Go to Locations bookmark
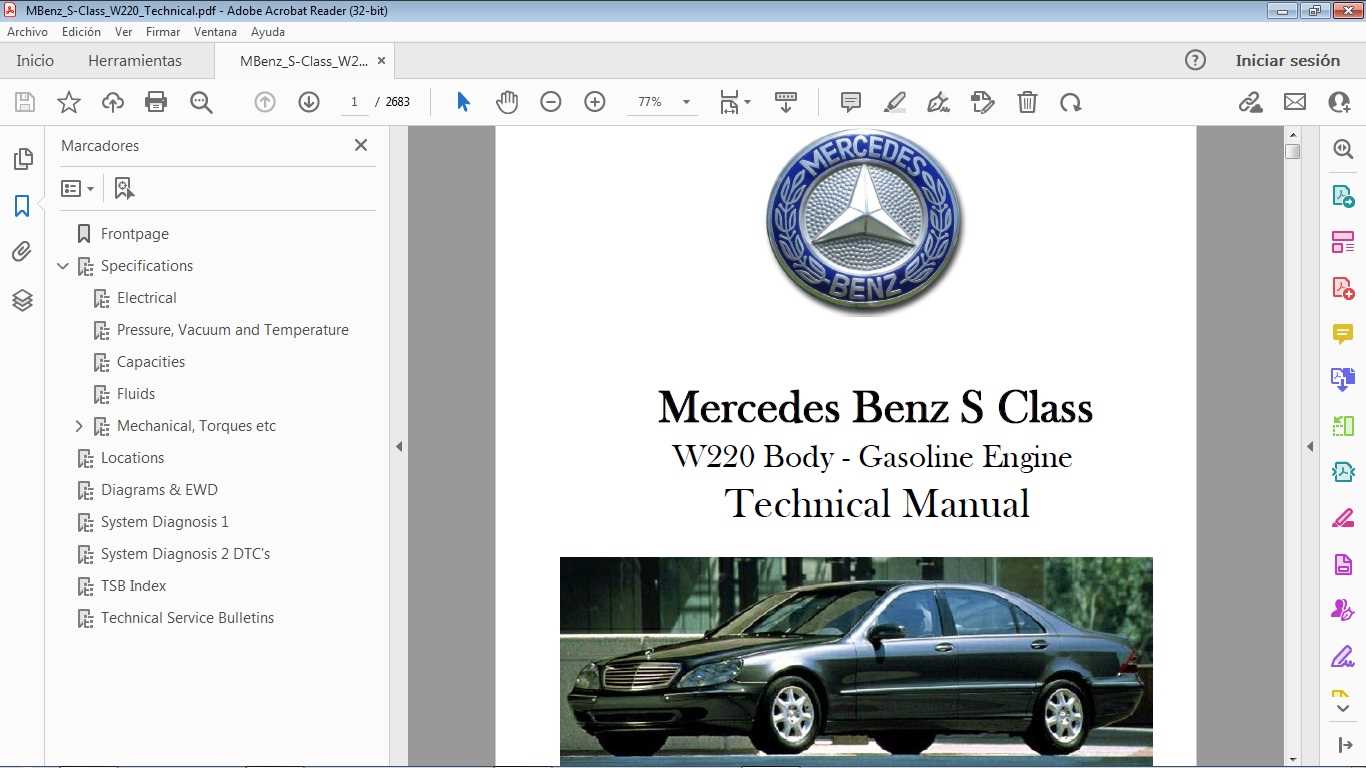Screen dimensions: 1366x768 (x=133, y=458)
